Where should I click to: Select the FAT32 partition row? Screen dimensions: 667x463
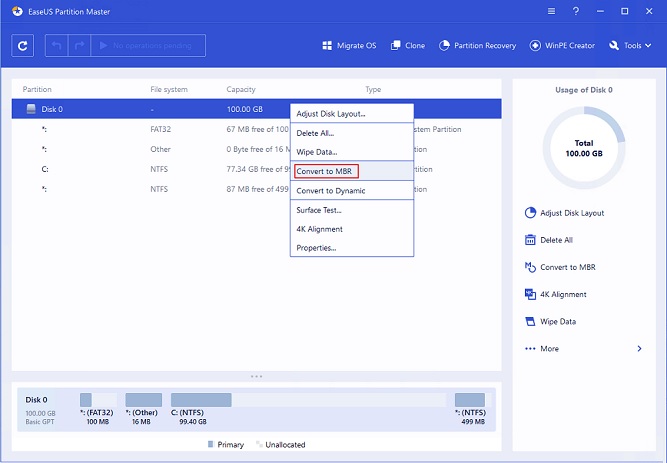click(257, 129)
